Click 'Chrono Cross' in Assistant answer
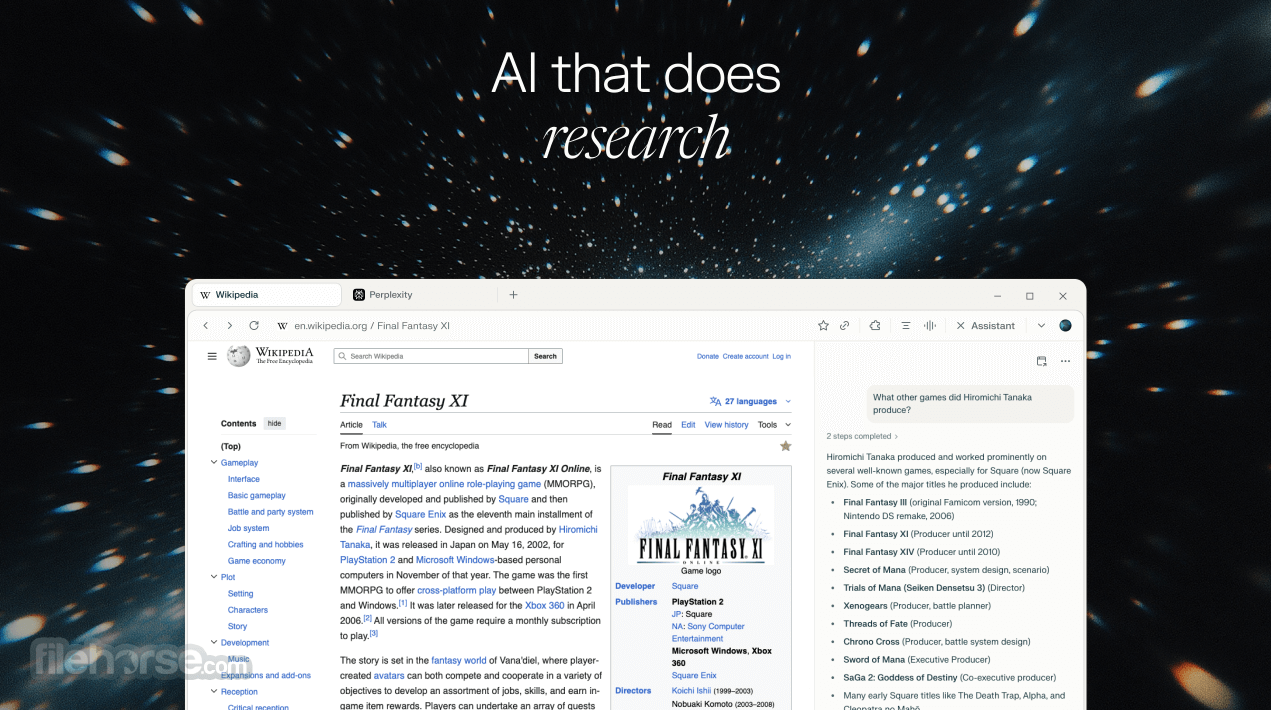 coord(872,642)
